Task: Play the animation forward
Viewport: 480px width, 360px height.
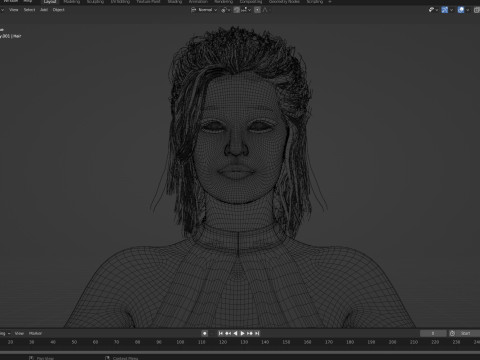Action: click(x=242, y=333)
